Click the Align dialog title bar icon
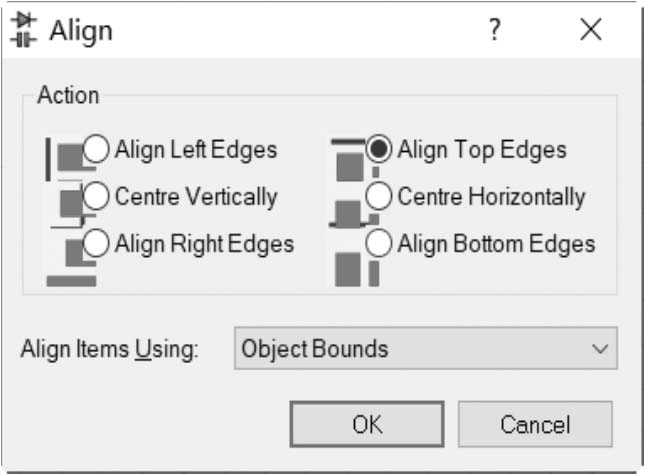645x475 pixels. coord(22,31)
